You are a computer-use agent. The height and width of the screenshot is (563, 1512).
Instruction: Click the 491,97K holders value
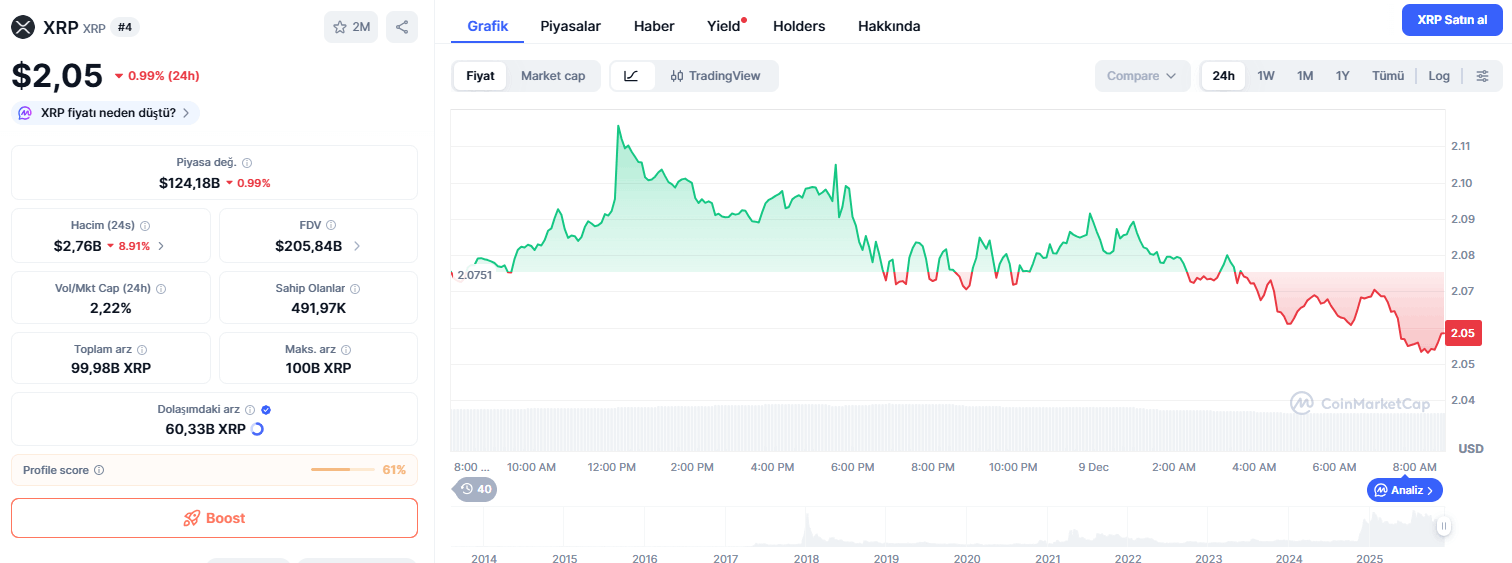(318, 308)
